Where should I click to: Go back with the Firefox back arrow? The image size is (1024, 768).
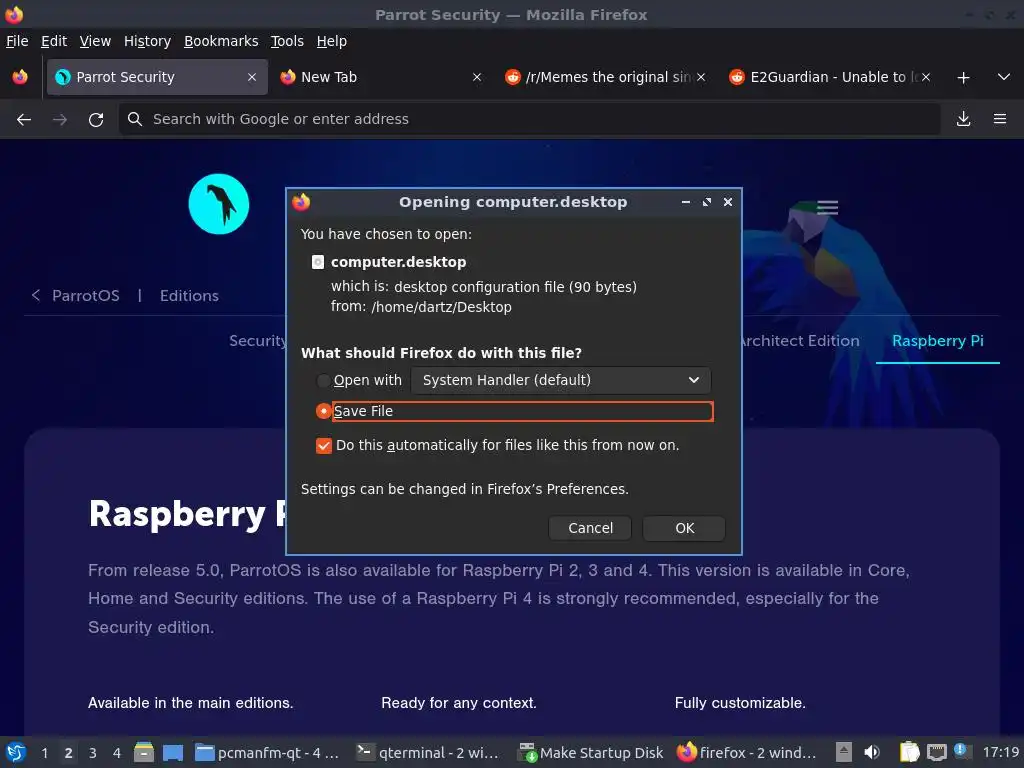coord(24,120)
